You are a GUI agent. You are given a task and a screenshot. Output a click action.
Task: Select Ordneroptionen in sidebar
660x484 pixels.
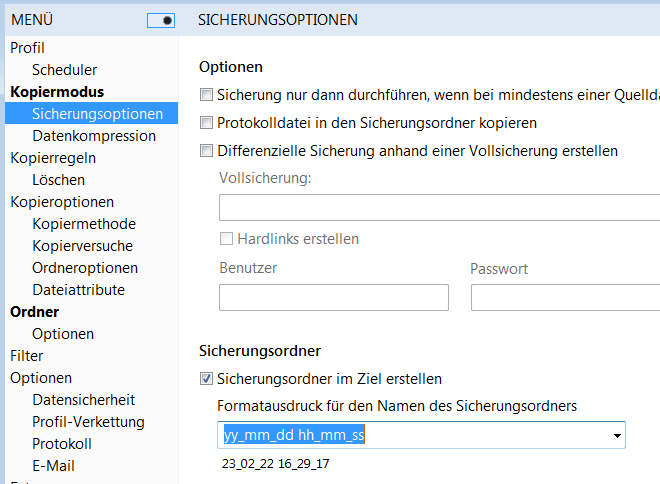85,268
